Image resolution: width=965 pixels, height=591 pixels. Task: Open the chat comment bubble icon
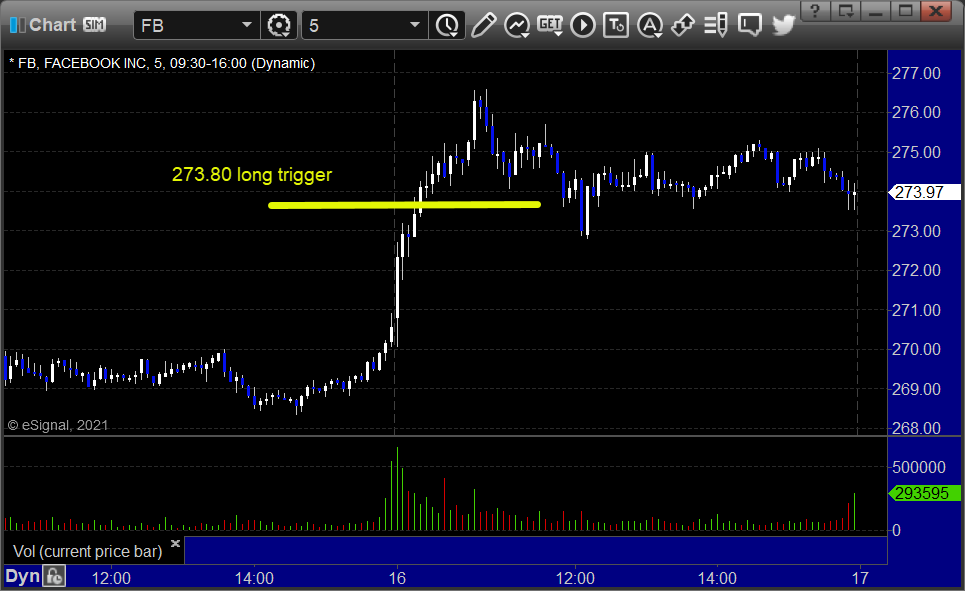750,25
